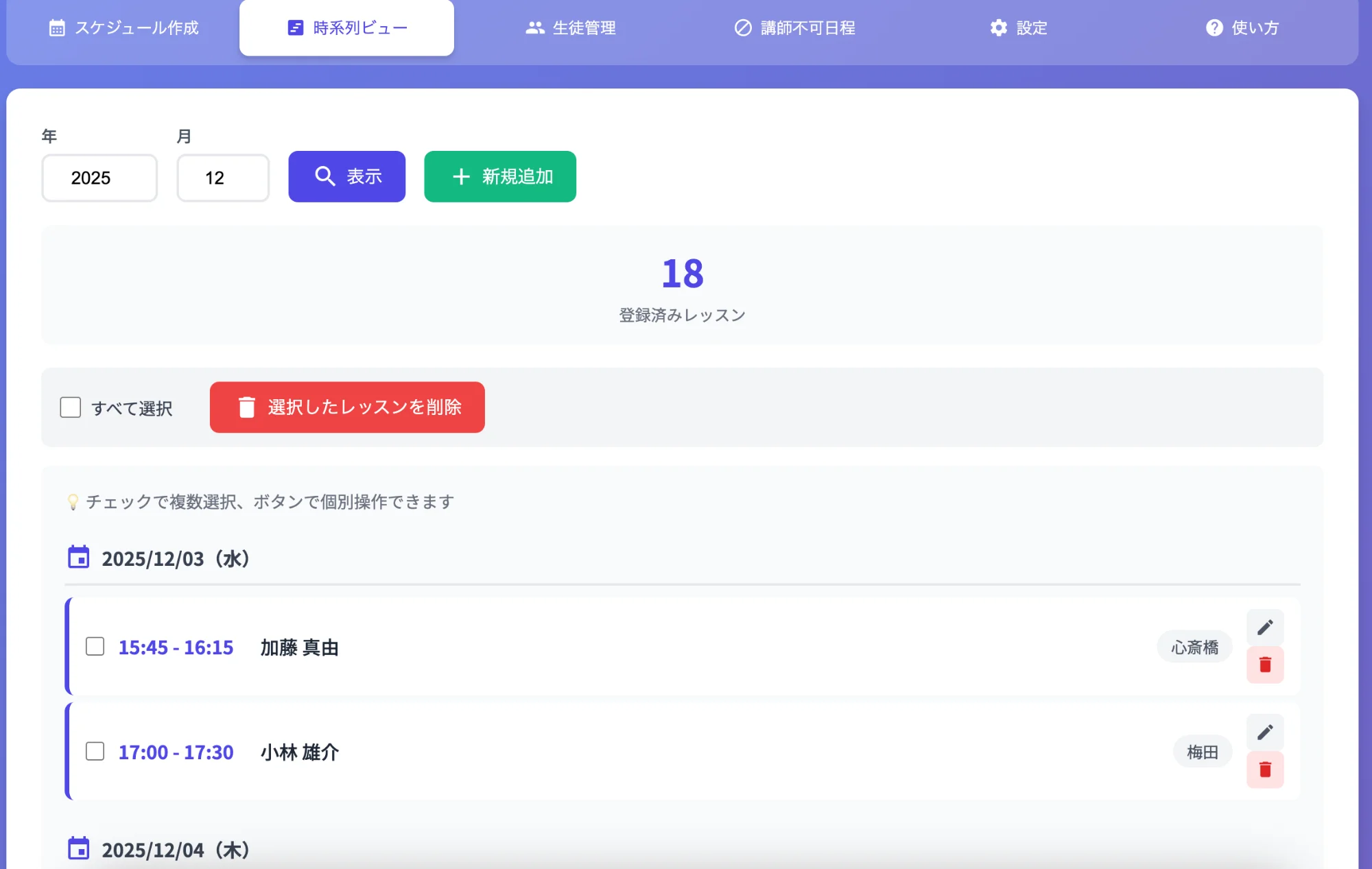The width and height of the screenshot is (1372, 869).
Task: Delete 小林 雄介's lesson with trash icon
Action: pyautogui.click(x=1265, y=770)
